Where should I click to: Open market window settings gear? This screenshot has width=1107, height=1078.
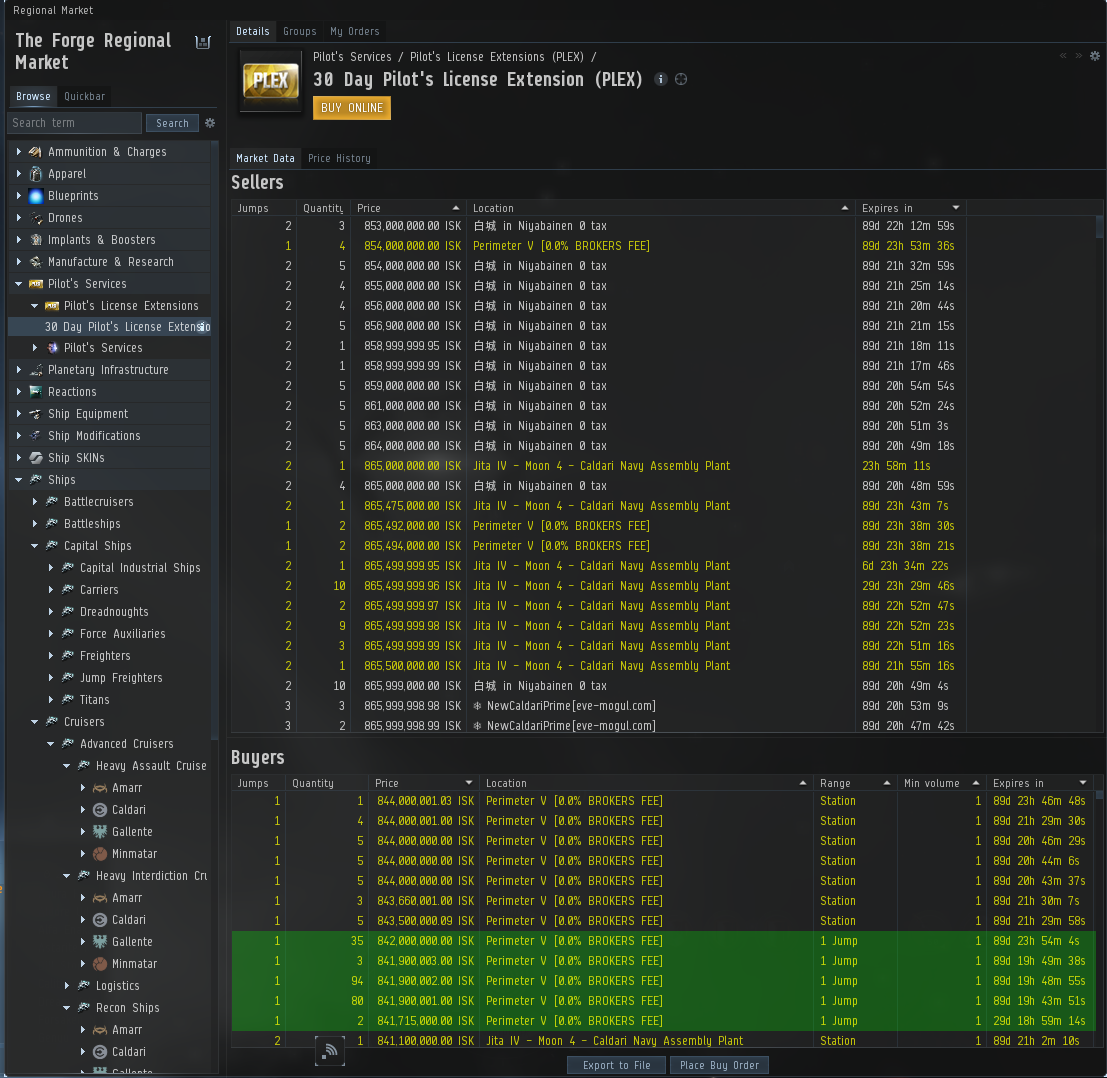[1095, 56]
